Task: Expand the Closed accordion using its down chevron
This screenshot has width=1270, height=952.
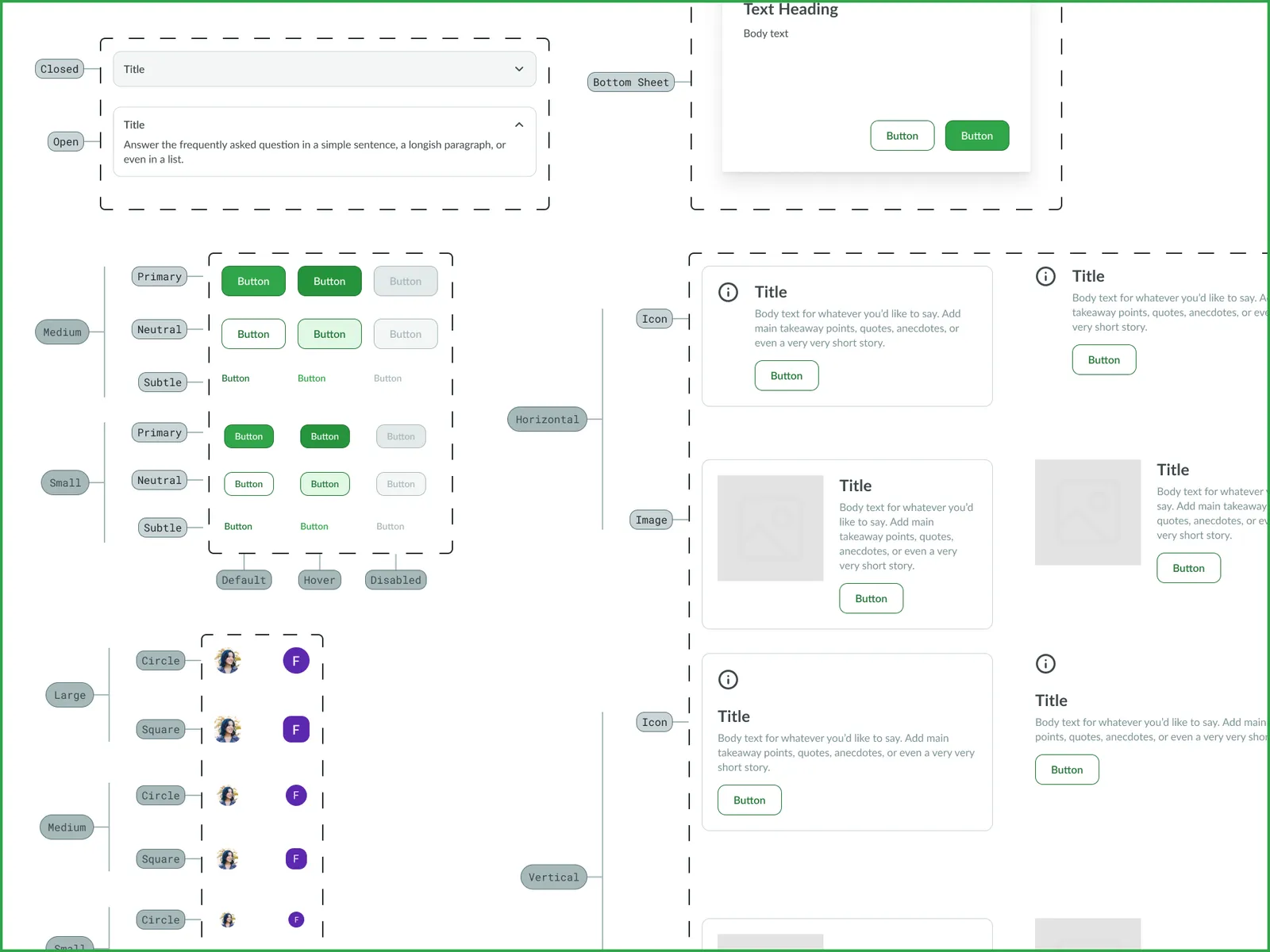Action: (519, 69)
